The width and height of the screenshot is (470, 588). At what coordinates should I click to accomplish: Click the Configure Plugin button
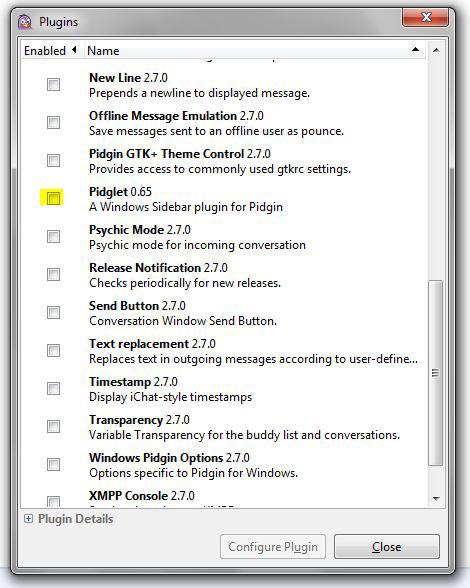tap(273, 547)
